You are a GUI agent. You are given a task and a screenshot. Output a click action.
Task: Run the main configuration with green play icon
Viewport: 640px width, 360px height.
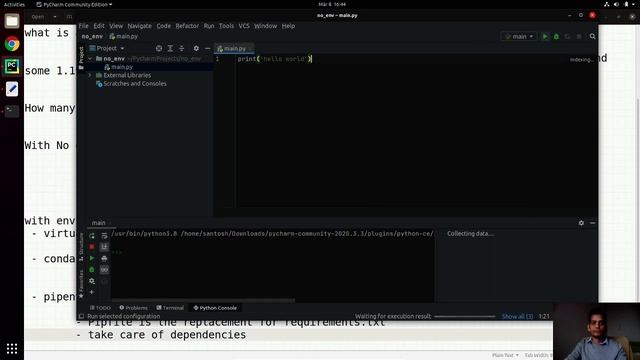545,36
